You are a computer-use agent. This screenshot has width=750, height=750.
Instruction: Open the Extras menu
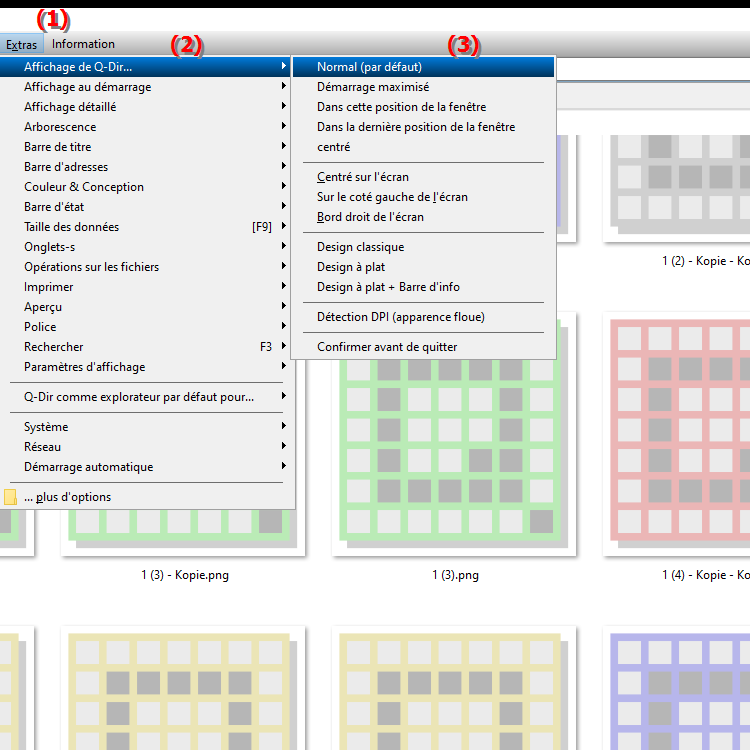(x=22, y=44)
